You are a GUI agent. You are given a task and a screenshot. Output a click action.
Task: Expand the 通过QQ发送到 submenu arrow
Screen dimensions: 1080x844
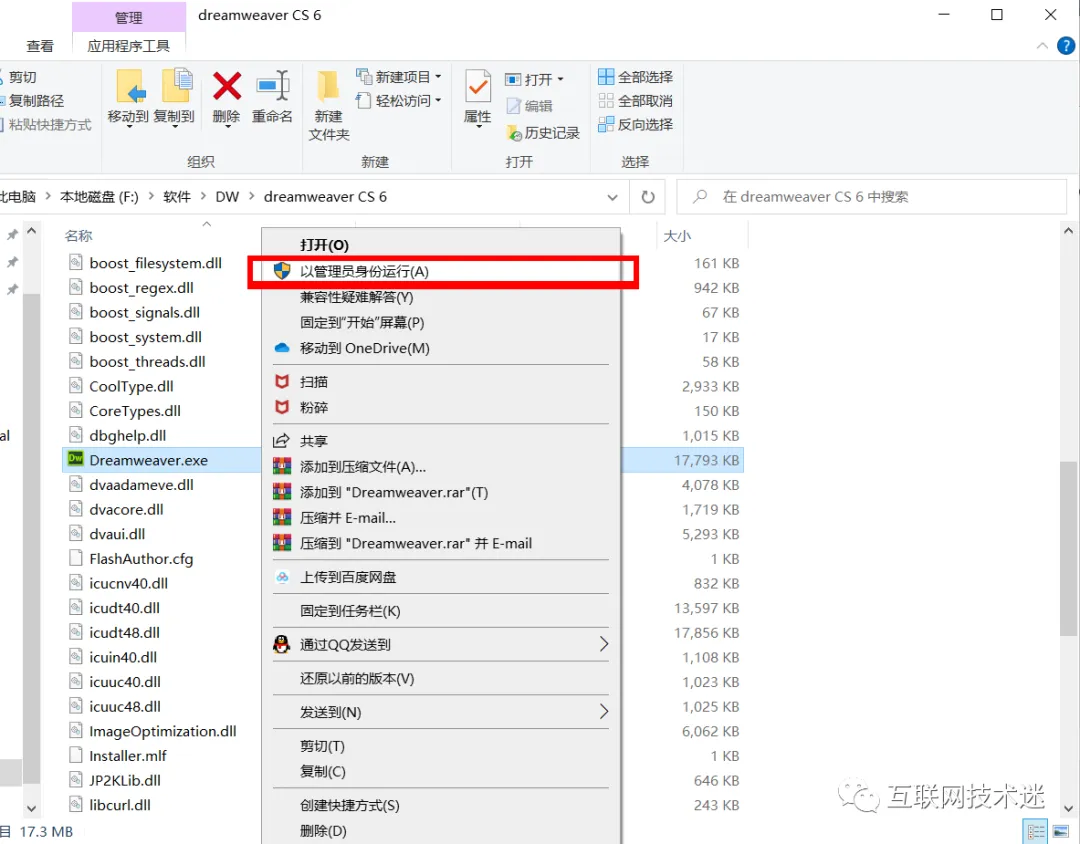tap(603, 644)
